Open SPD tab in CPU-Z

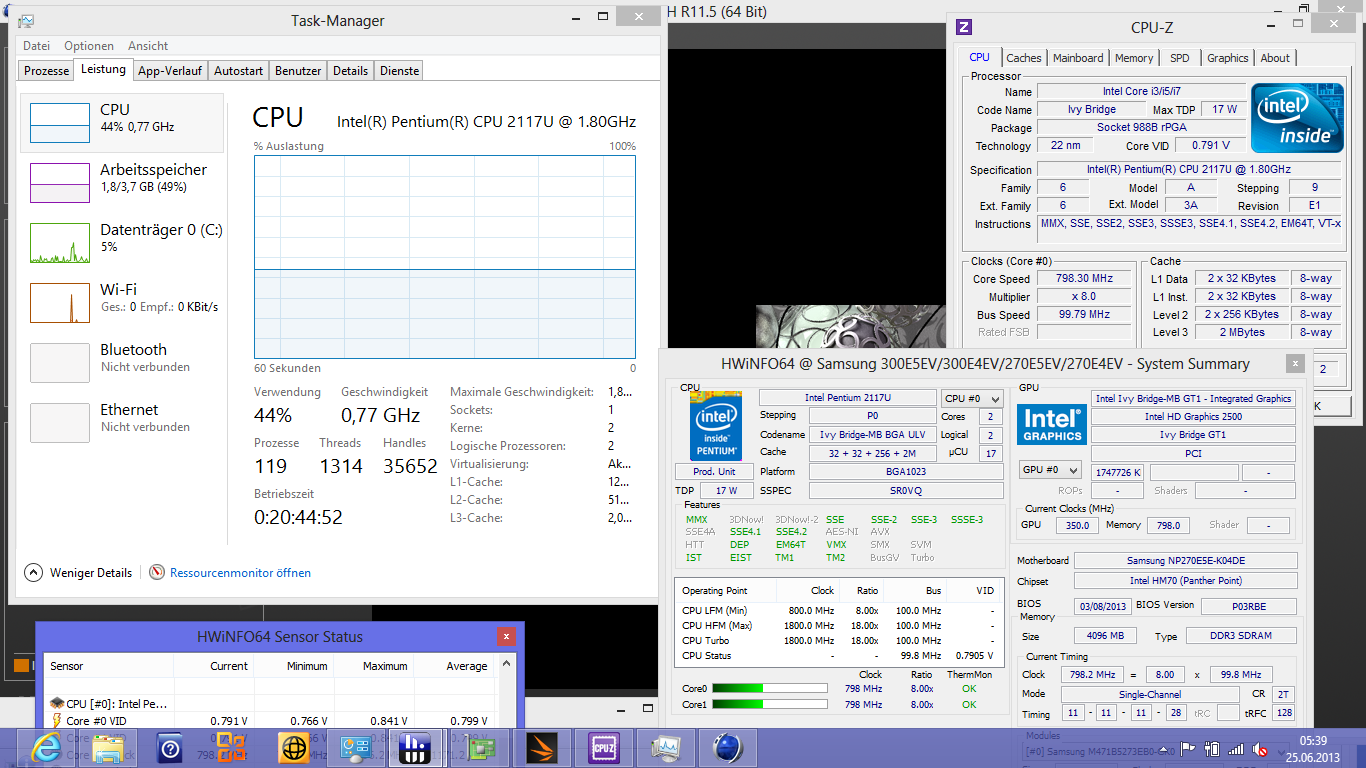(1180, 58)
